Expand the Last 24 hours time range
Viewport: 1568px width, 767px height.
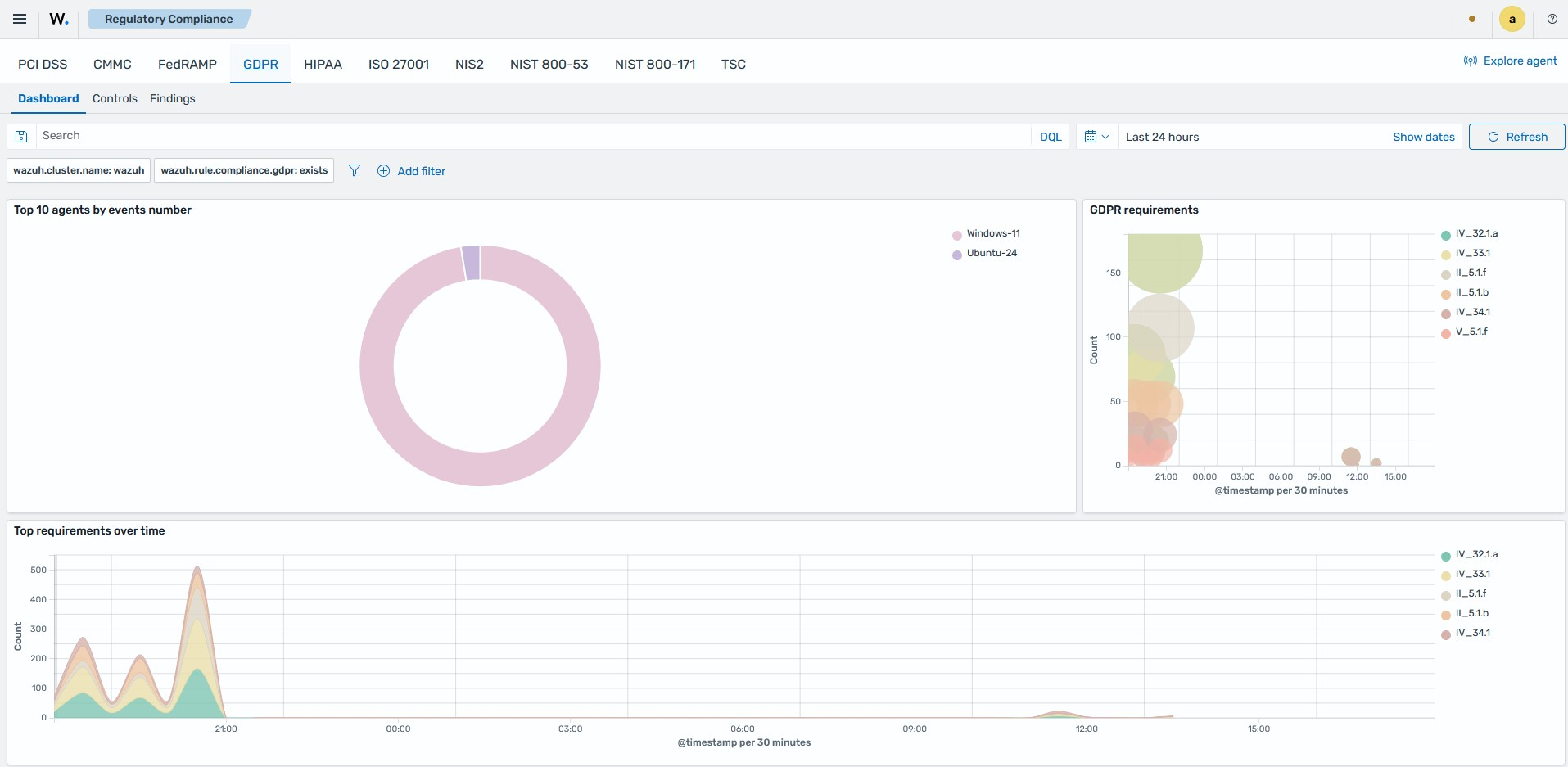click(x=1162, y=137)
